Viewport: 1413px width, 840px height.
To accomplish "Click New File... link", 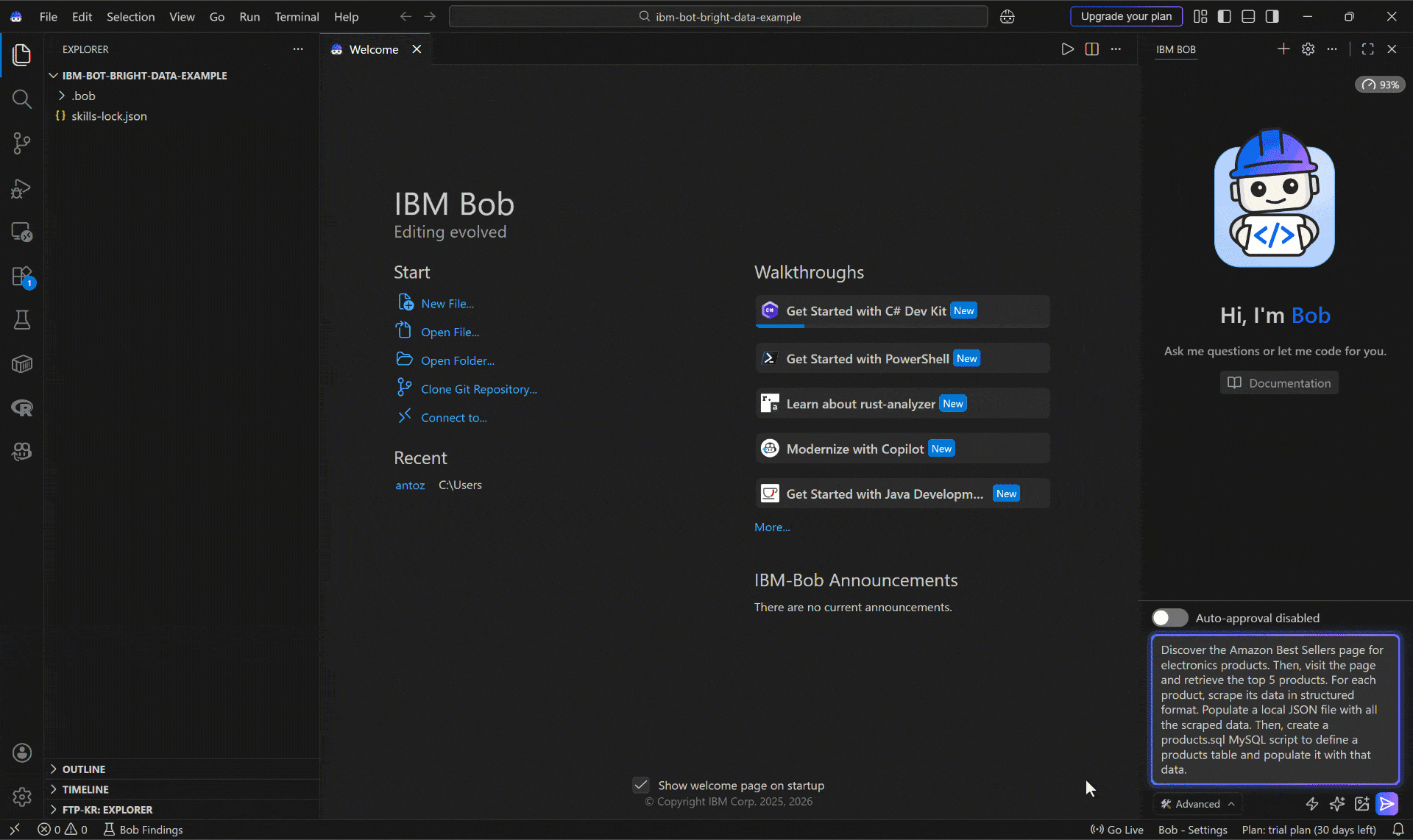I will click(447, 304).
